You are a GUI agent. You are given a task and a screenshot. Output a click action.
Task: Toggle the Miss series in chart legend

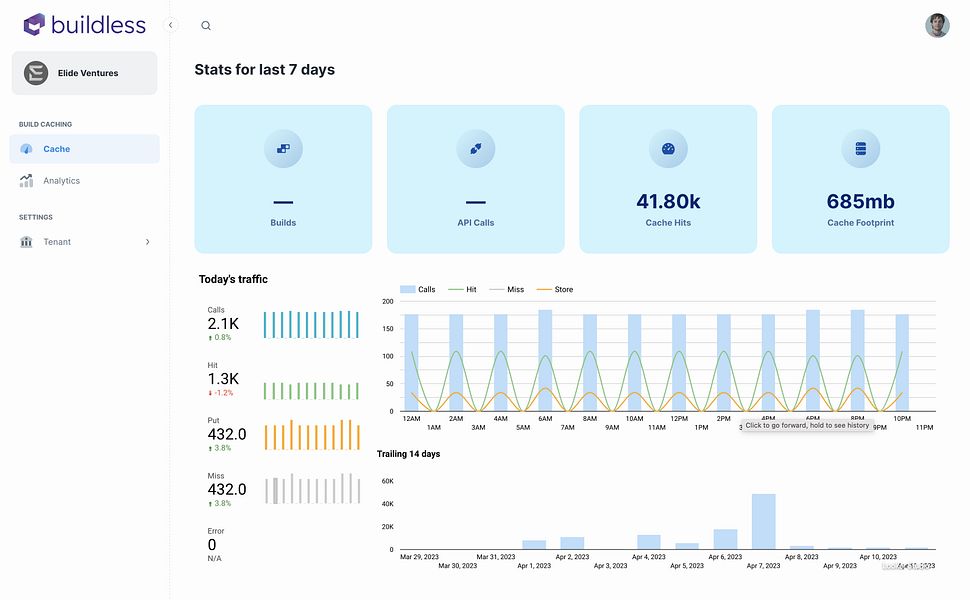(507, 289)
